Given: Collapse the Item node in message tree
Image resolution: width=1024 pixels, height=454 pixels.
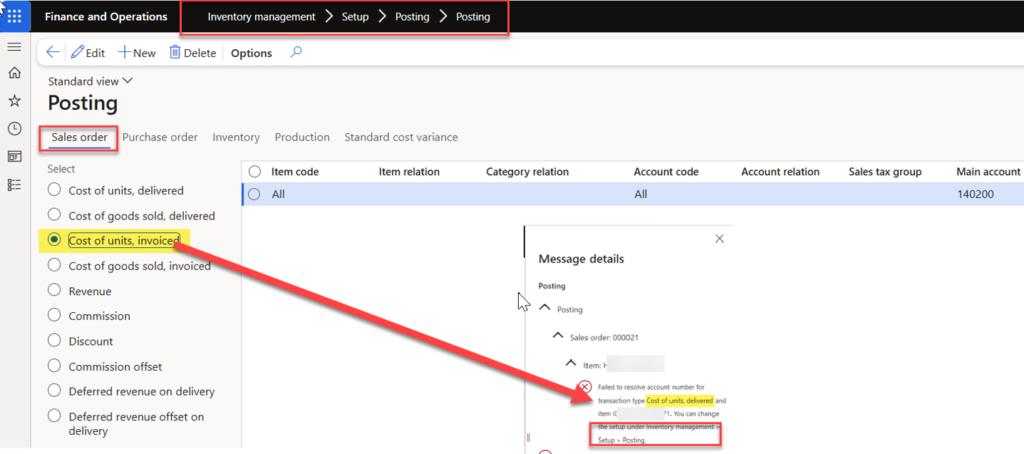Looking at the screenshot, I should tap(570, 363).
